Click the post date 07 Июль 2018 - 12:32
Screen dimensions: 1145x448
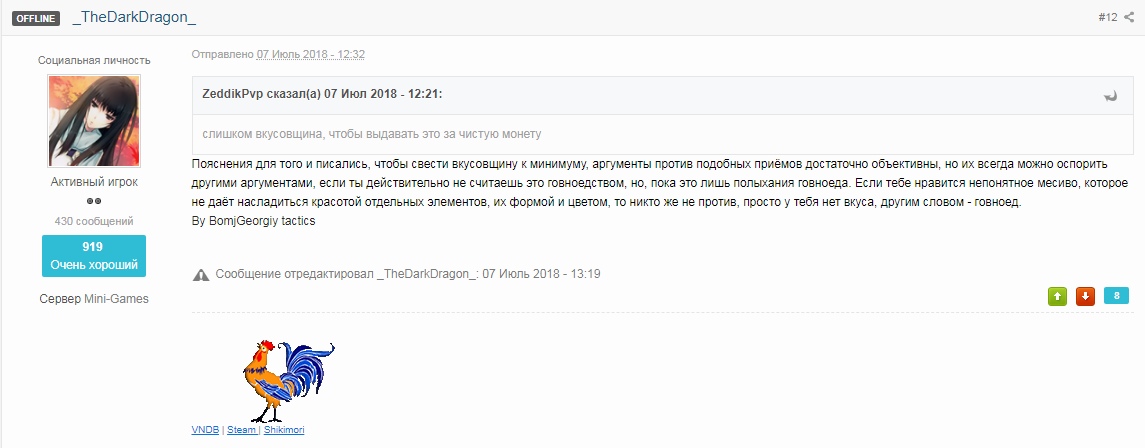tap(310, 54)
